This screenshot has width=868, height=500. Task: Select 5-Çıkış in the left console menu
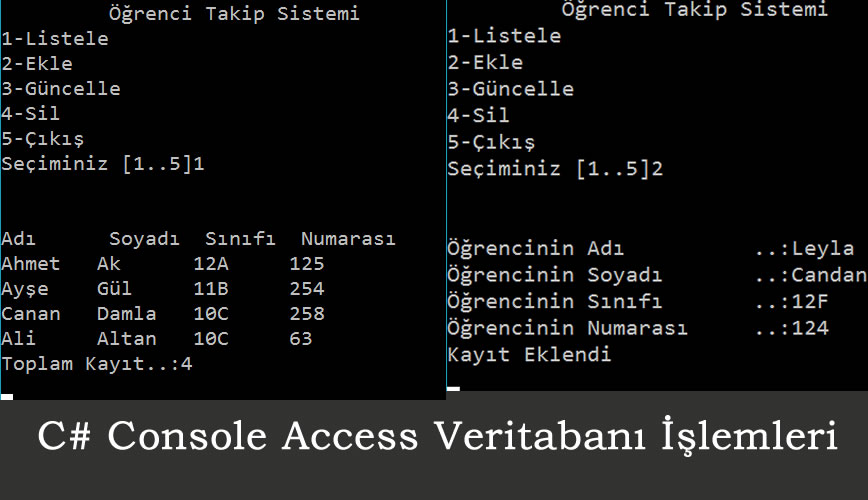point(43,139)
